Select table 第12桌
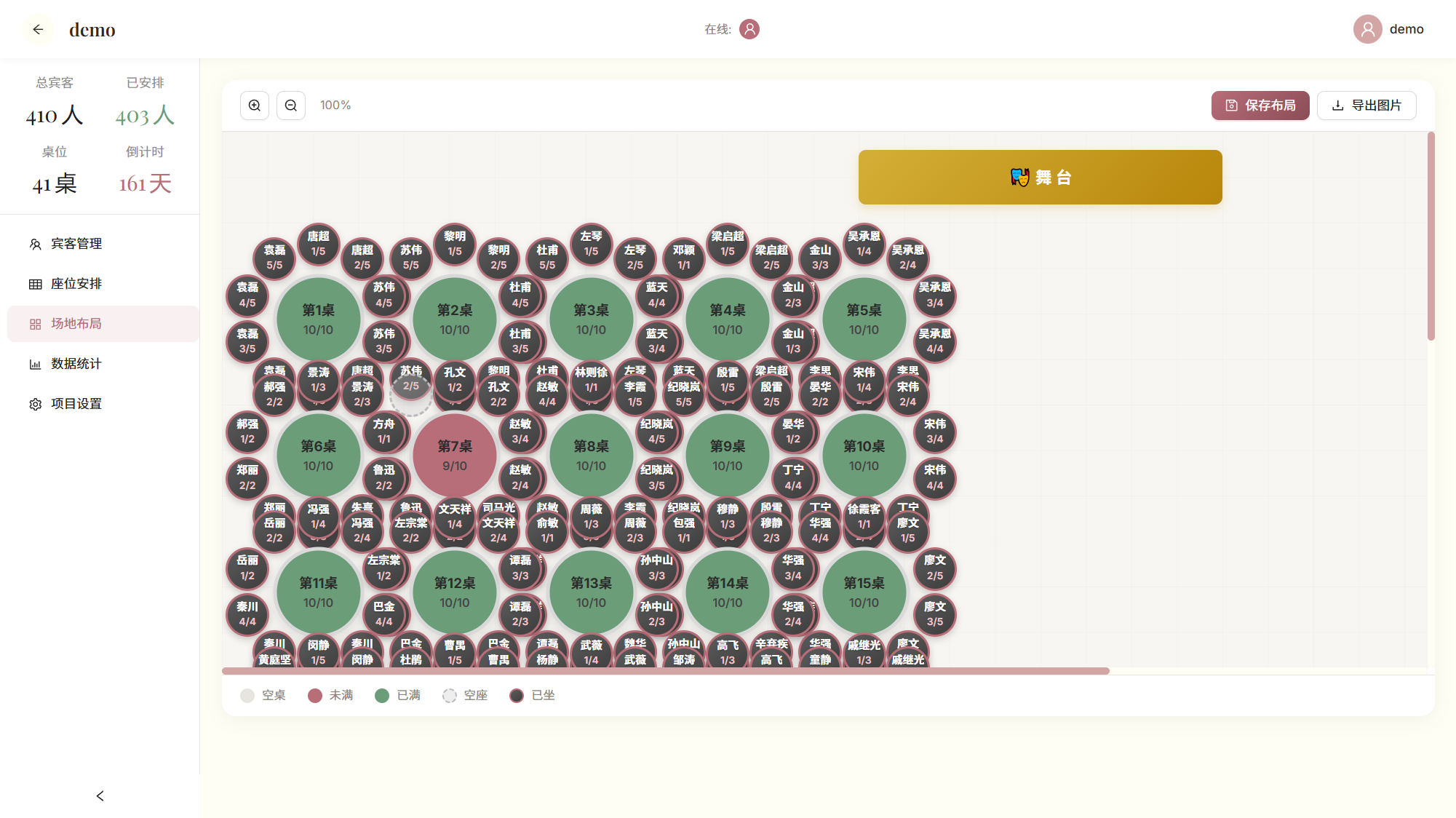Viewport: 1456px width, 818px height. tap(455, 592)
